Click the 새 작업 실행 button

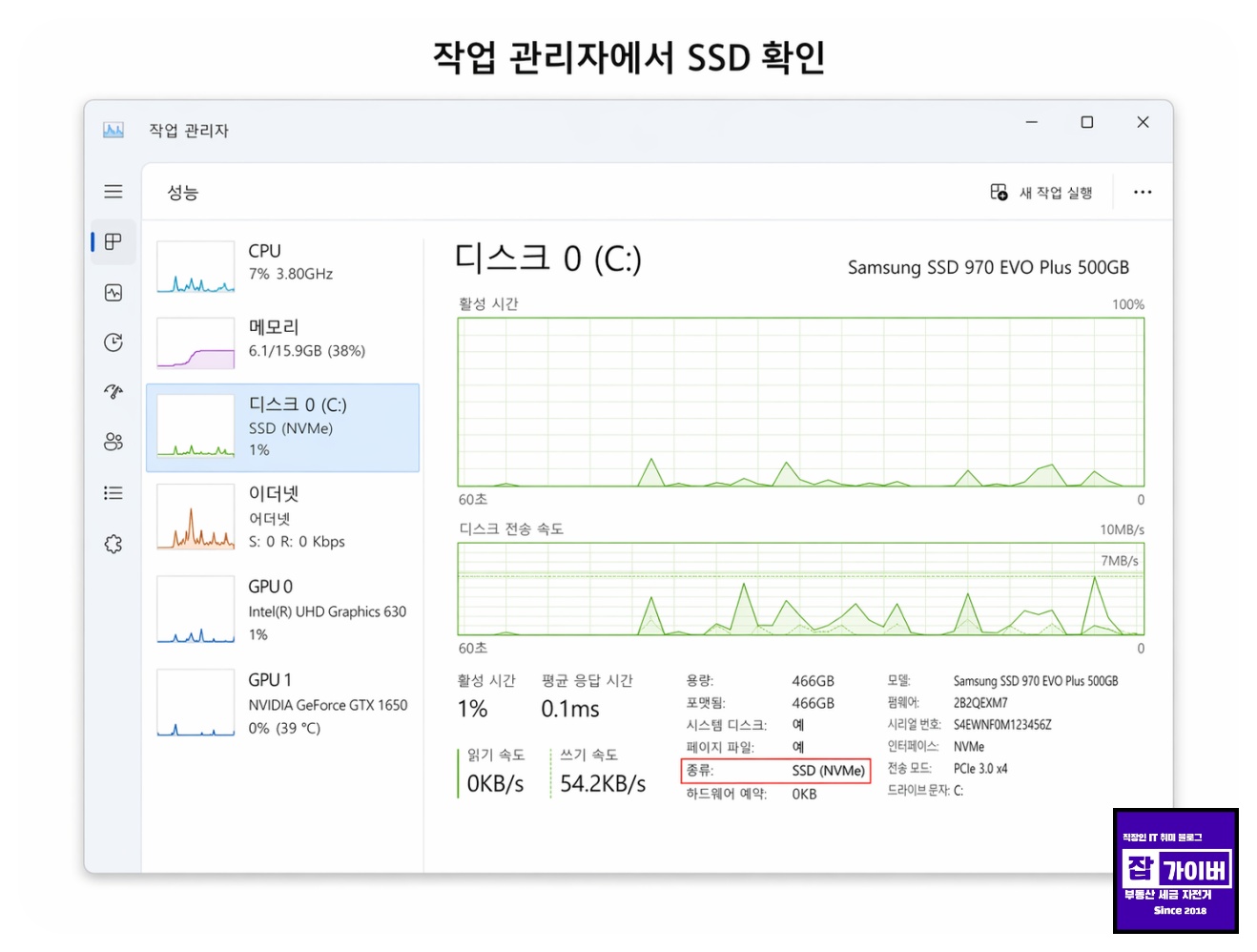[1041, 193]
